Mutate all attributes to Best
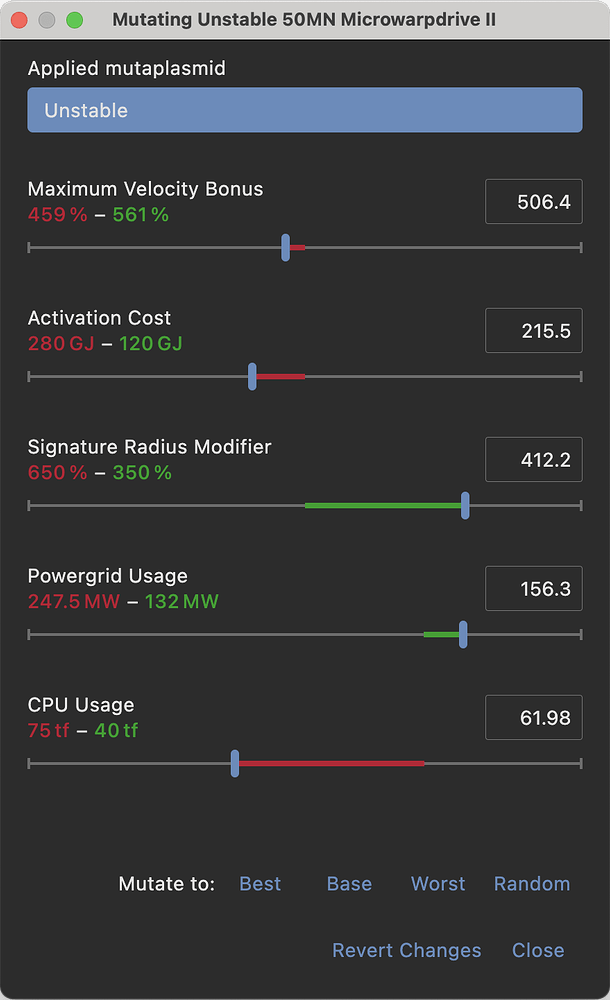Image resolution: width=610 pixels, height=1000 pixels. tap(260, 884)
